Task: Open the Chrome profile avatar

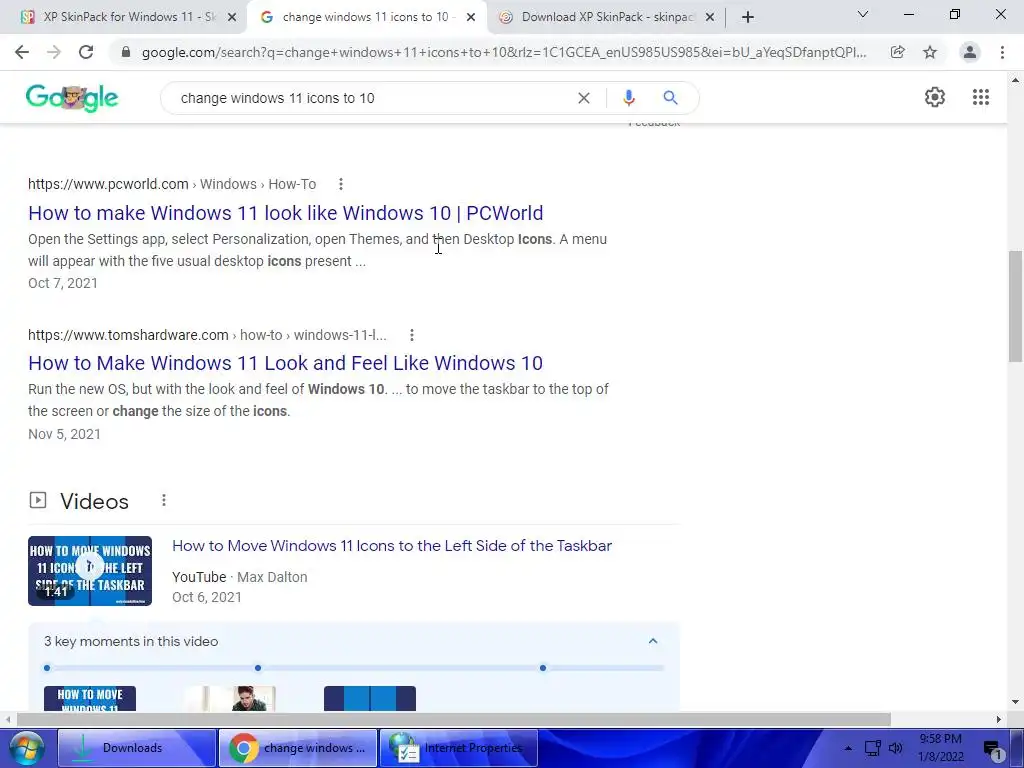Action: click(970, 52)
